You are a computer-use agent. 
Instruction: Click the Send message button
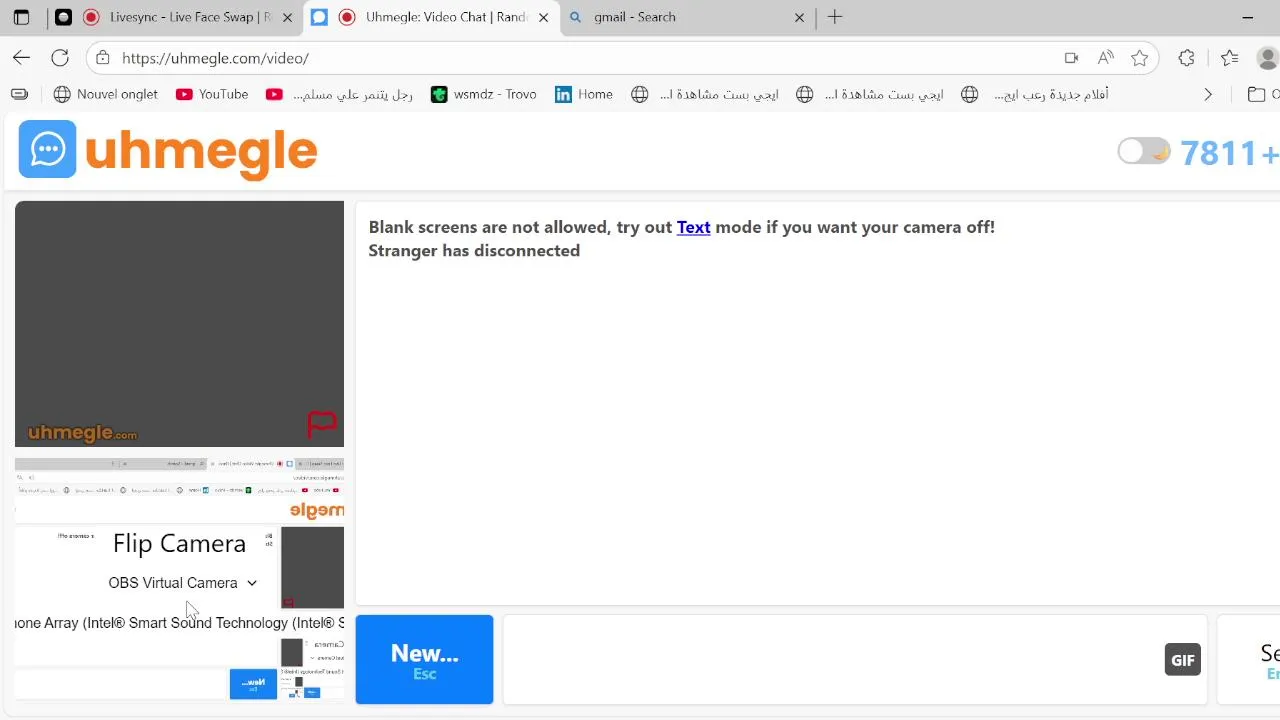(1249, 660)
